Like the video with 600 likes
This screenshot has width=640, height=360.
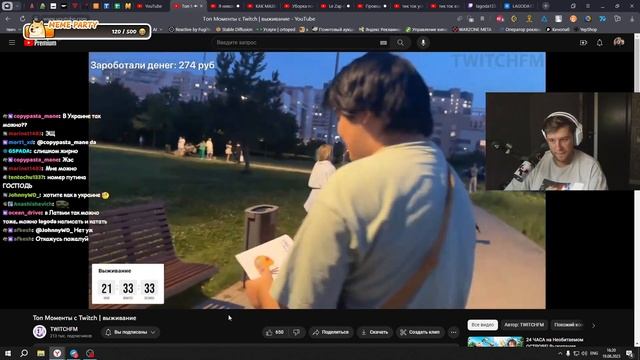(x=275, y=332)
